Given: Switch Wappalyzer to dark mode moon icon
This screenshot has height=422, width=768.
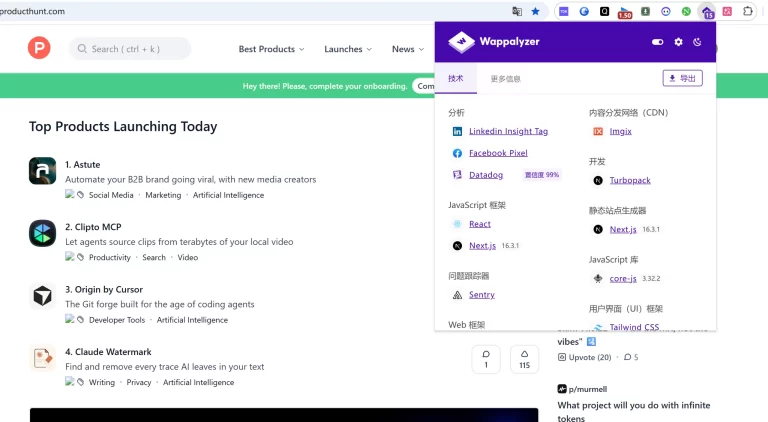Looking at the screenshot, I should (697, 42).
